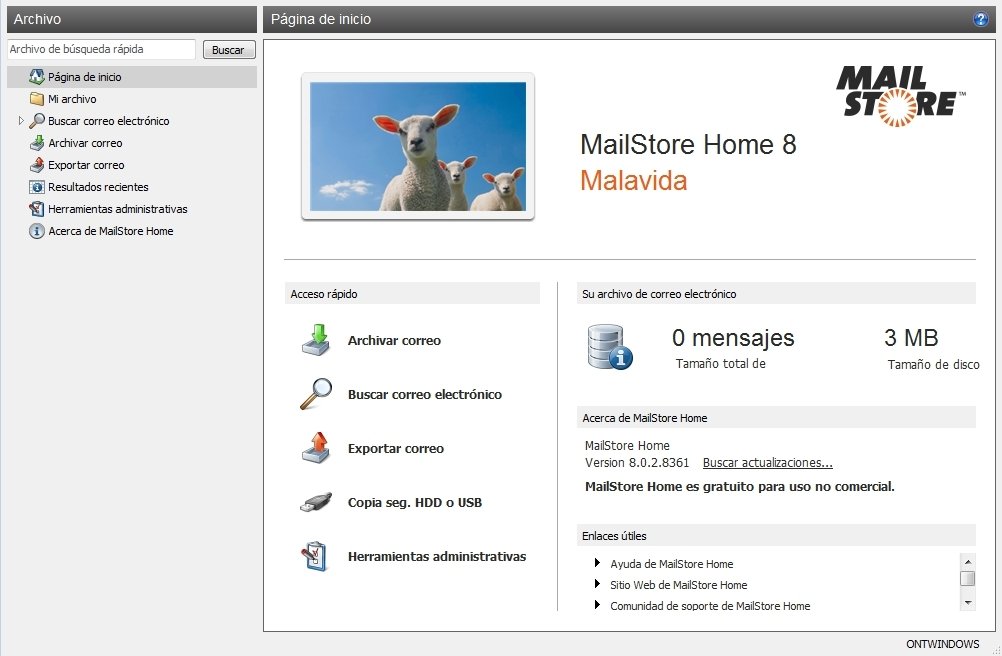The width and height of the screenshot is (1002, 656).
Task: Open Sitio Web de MailStore Home link
Action: tap(679, 585)
